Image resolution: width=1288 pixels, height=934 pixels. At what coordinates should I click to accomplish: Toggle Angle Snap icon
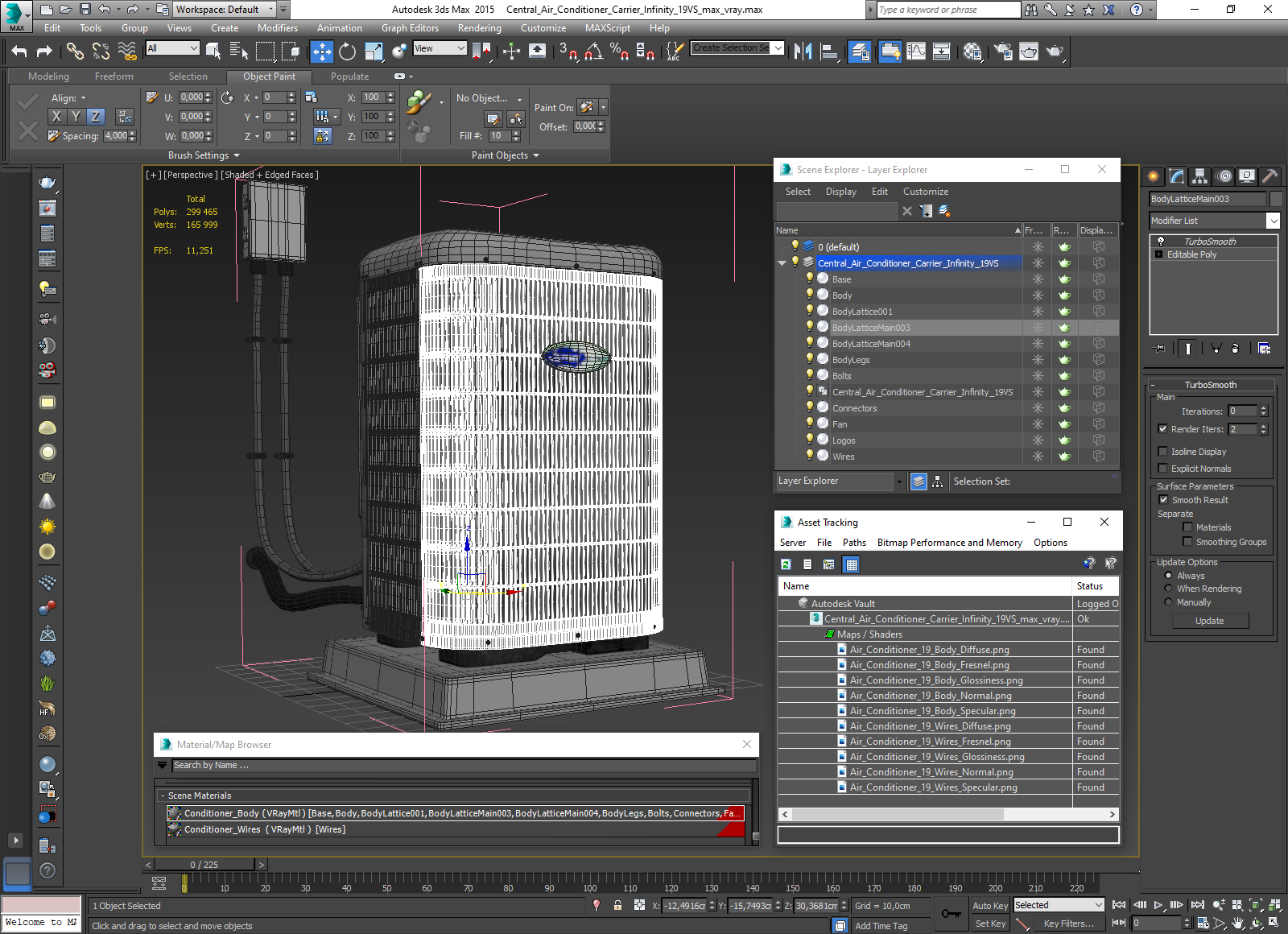594,52
